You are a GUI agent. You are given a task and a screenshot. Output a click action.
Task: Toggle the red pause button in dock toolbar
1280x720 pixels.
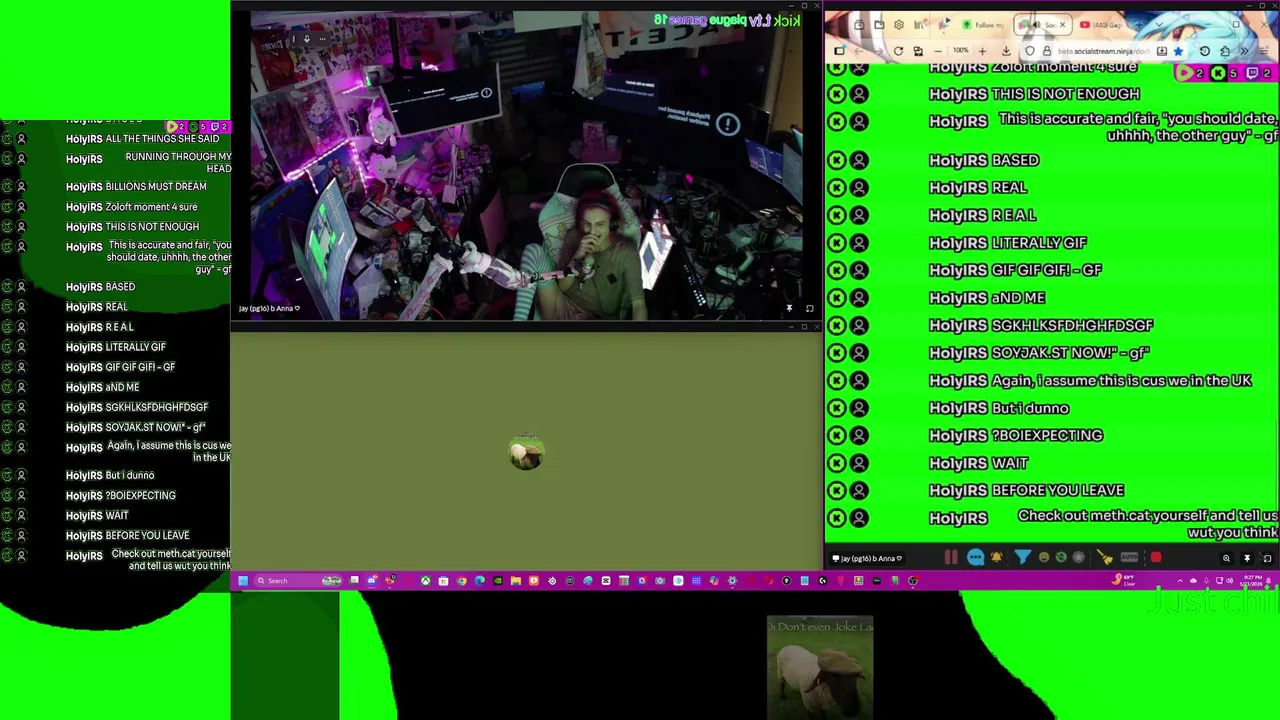tap(951, 557)
